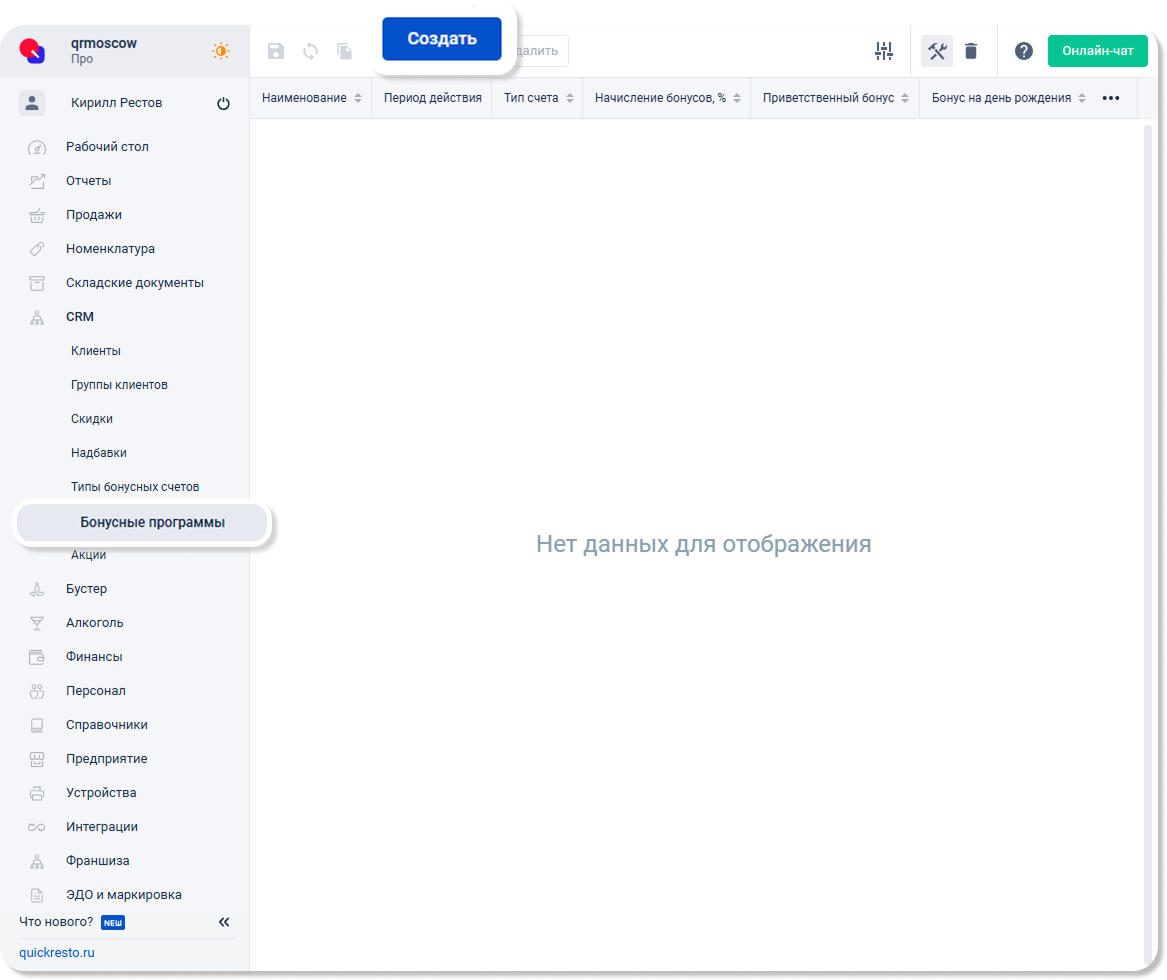Click the Складские документы box icon
The height and width of the screenshot is (980, 1167).
36,283
